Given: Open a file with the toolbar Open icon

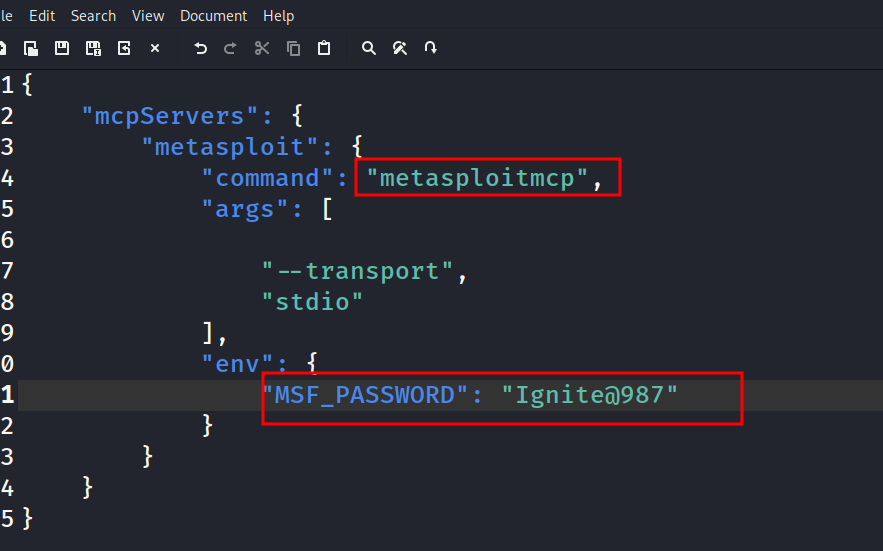Looking at the screenshot, I should [x=31, y=48].
